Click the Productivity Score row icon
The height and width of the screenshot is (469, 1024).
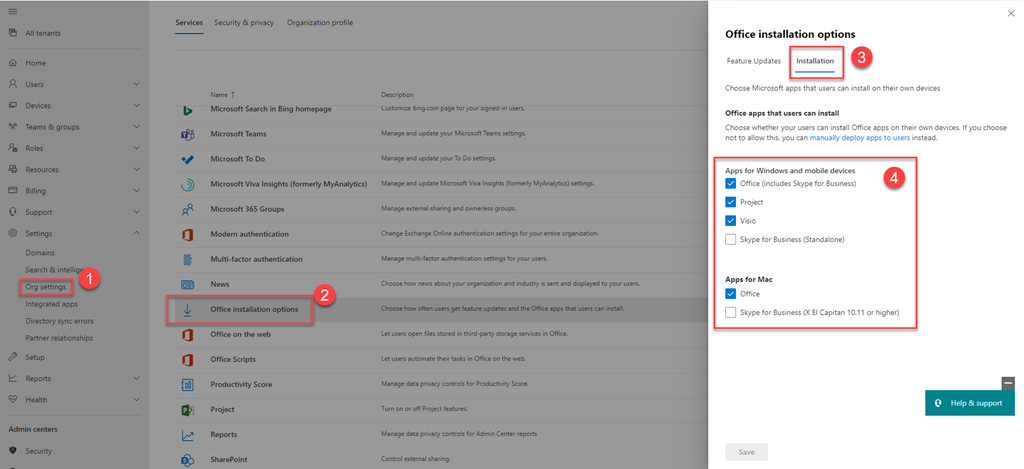click(x=187, y=385)
